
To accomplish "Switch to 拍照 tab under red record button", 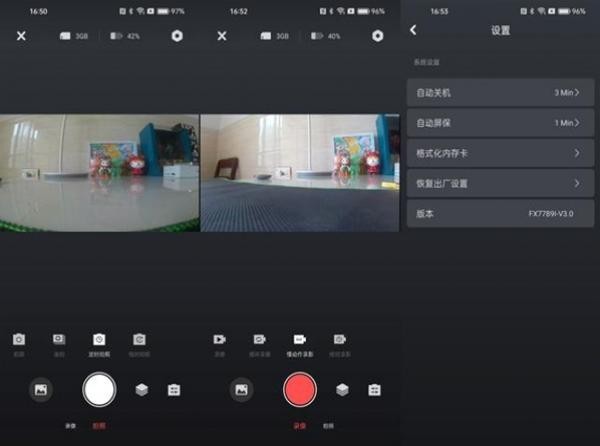I will [328, 425].
